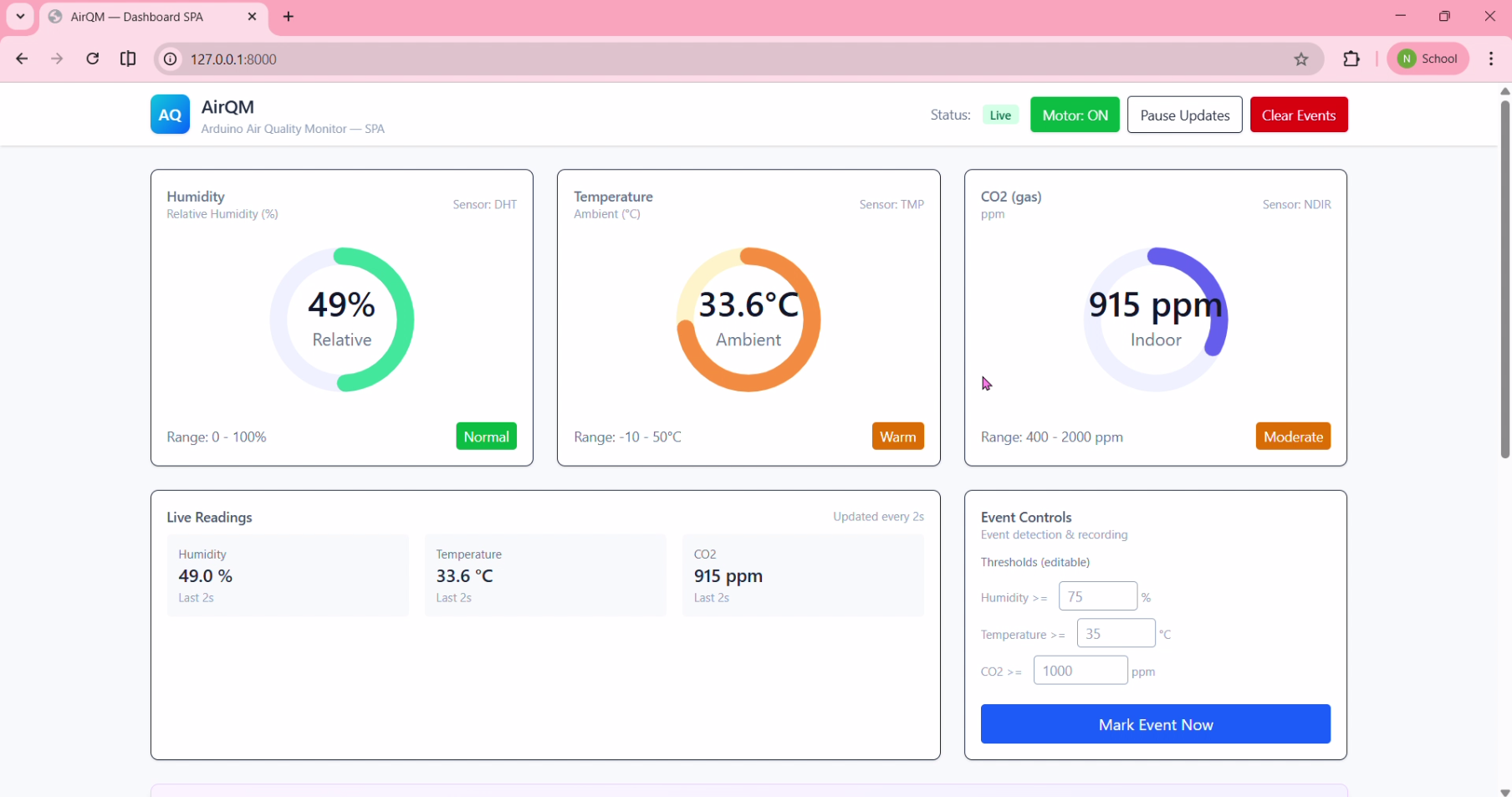Open the browser three-dot menu
The width and height of the screenshot is (1512, 797).
click(x=1491, y=59)
